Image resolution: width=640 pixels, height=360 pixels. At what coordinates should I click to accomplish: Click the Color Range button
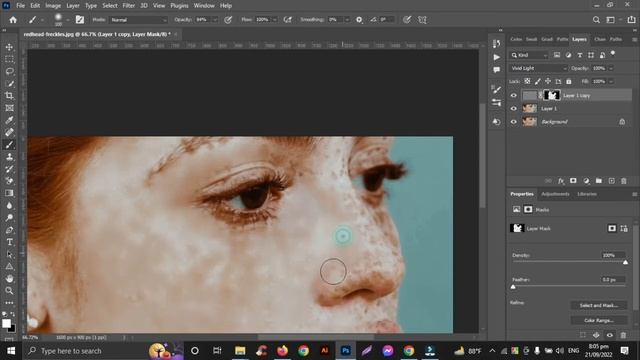coord(599,320)
